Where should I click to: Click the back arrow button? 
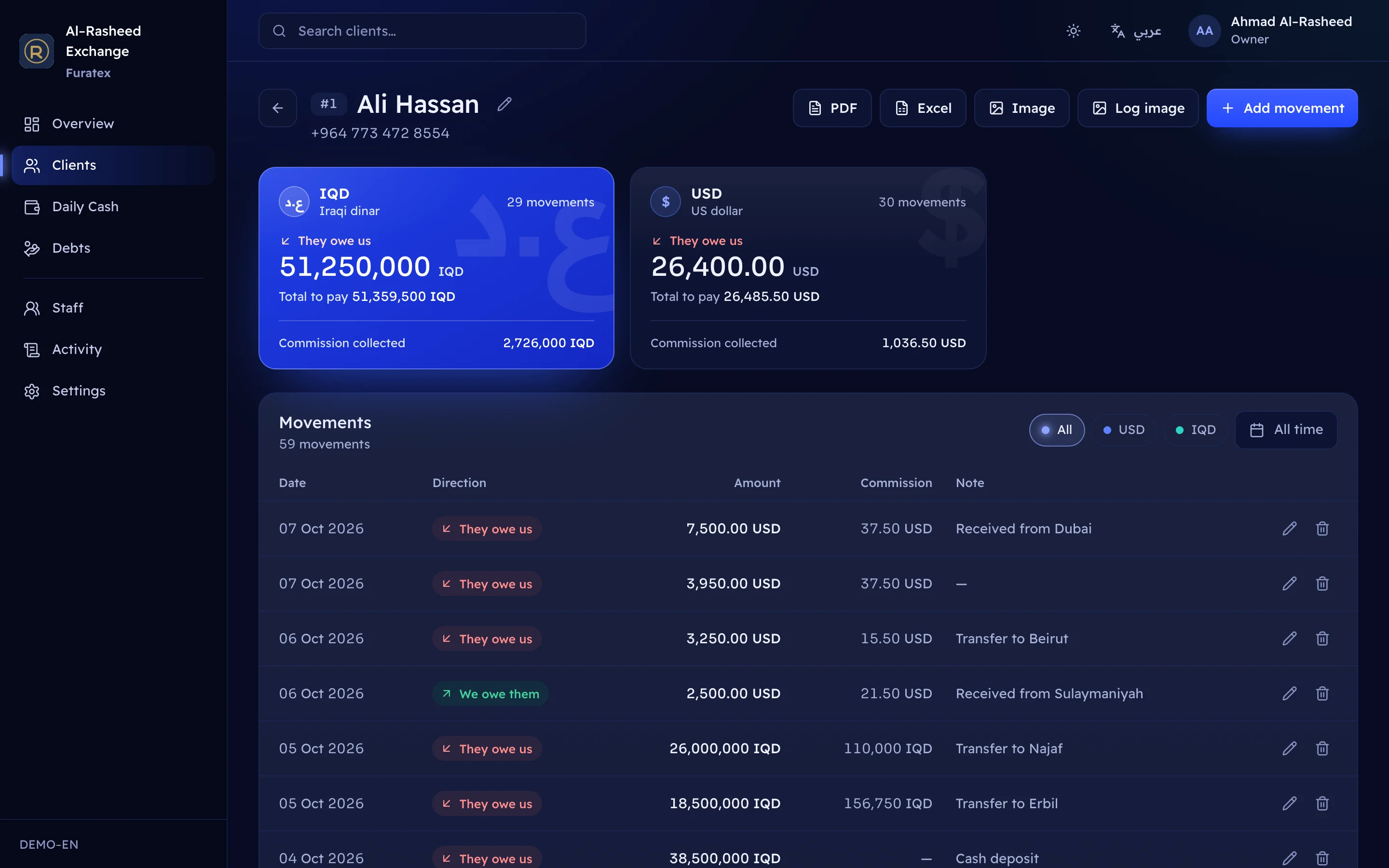tap(278, 108)
